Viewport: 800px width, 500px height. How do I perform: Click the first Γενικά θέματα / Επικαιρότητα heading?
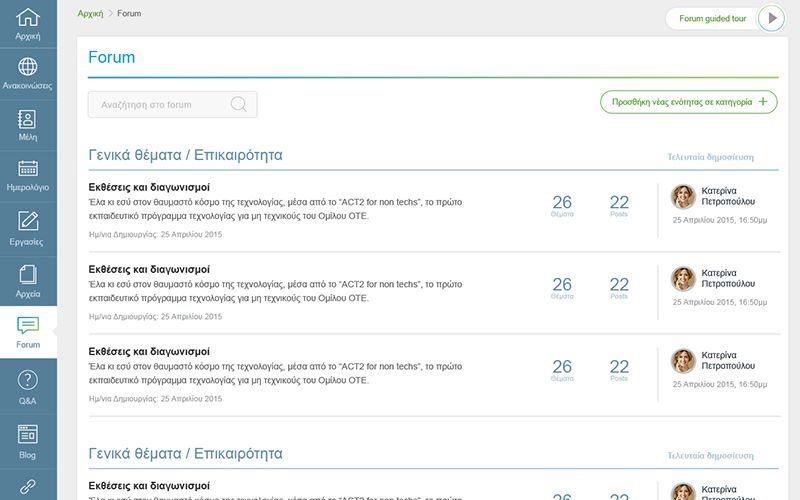pos(186,155)
